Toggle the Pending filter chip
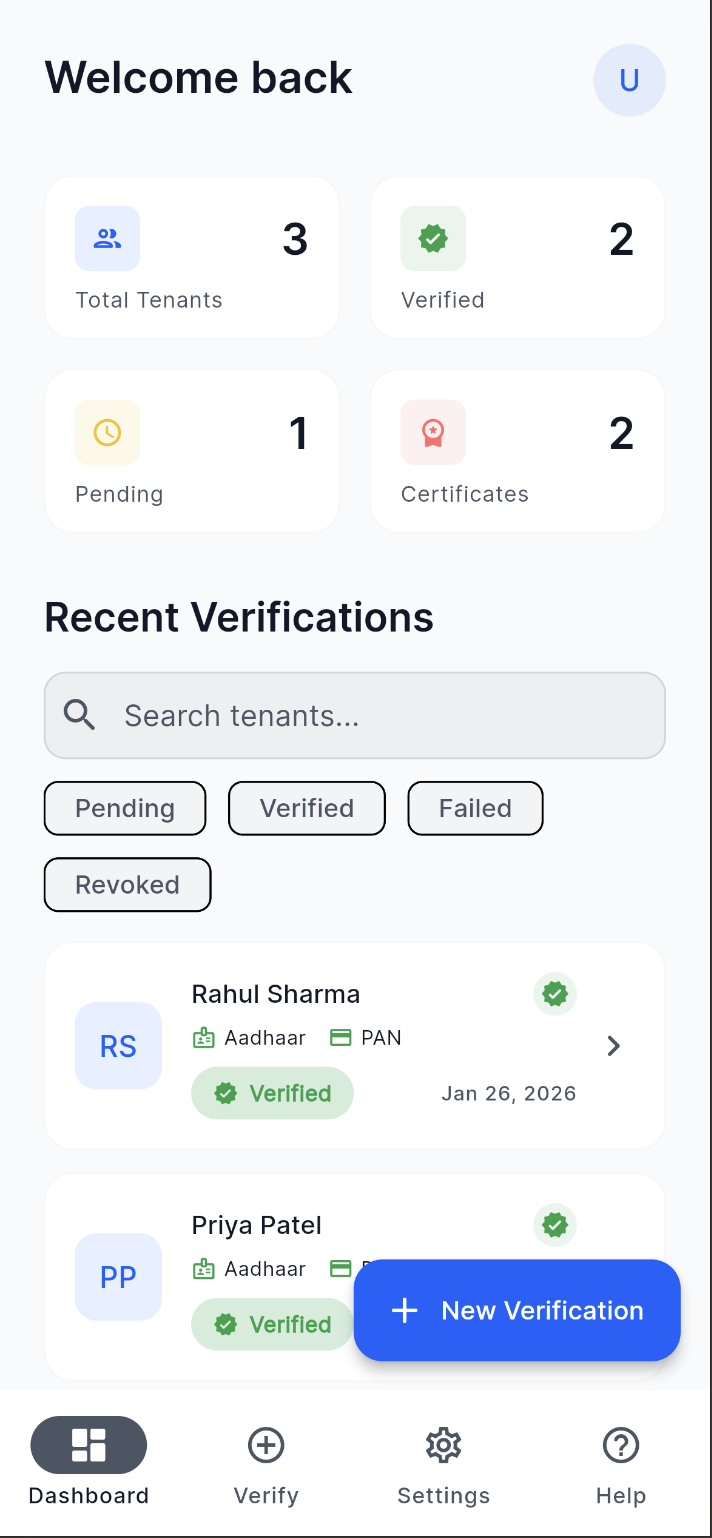The height and width of the screenshot is (1538, 712). (125, 808)
